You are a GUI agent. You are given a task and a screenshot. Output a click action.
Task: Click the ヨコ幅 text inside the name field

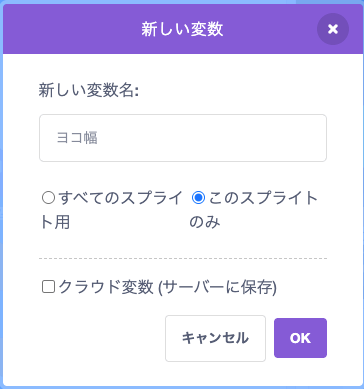(x=77, y=138)
